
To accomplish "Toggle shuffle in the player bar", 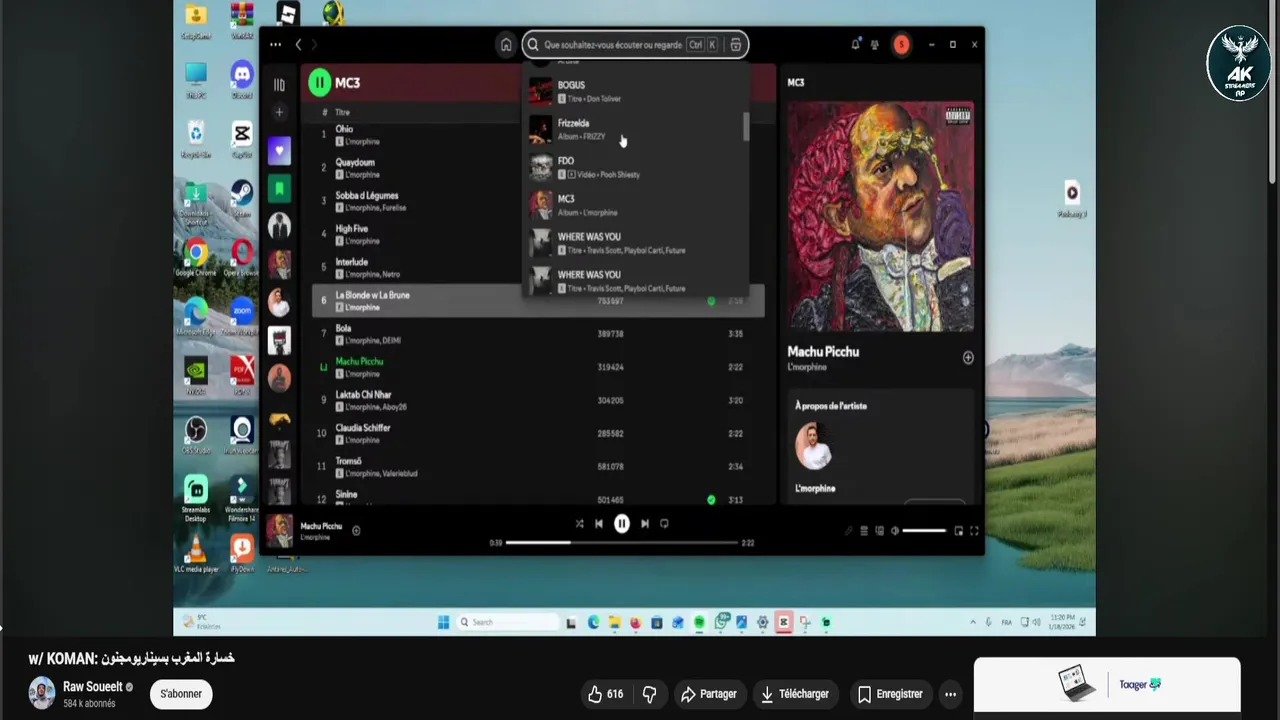I will pyautogui.click(x=579, y=523).
